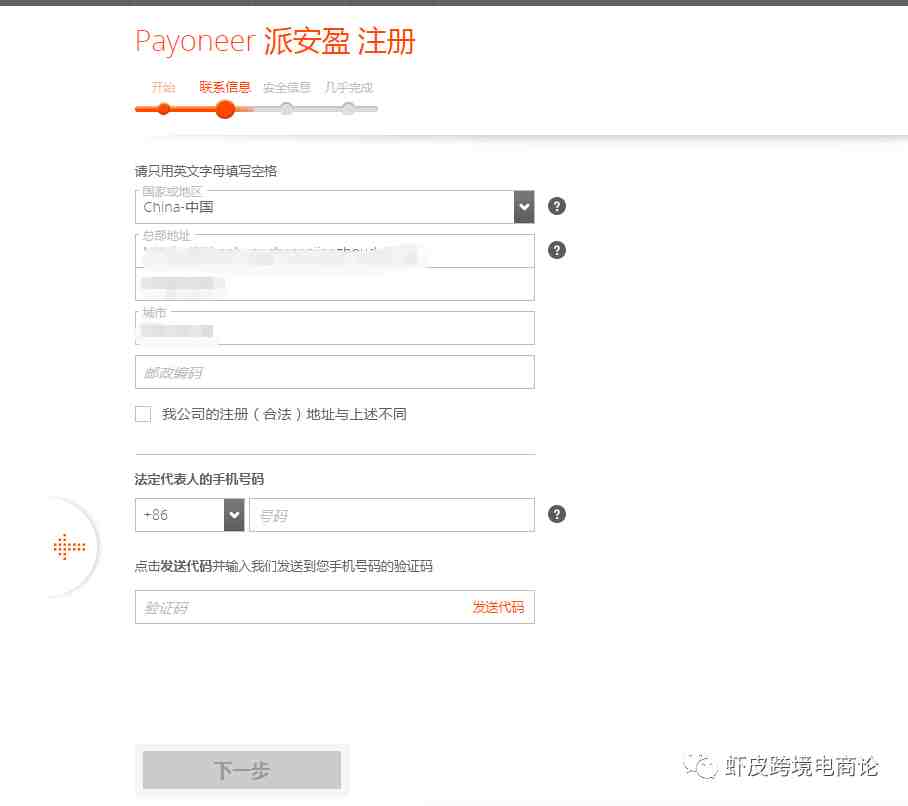Go to the 开始 step
The width and height of the screenshot is (908, 806).
tap(163, 87)
